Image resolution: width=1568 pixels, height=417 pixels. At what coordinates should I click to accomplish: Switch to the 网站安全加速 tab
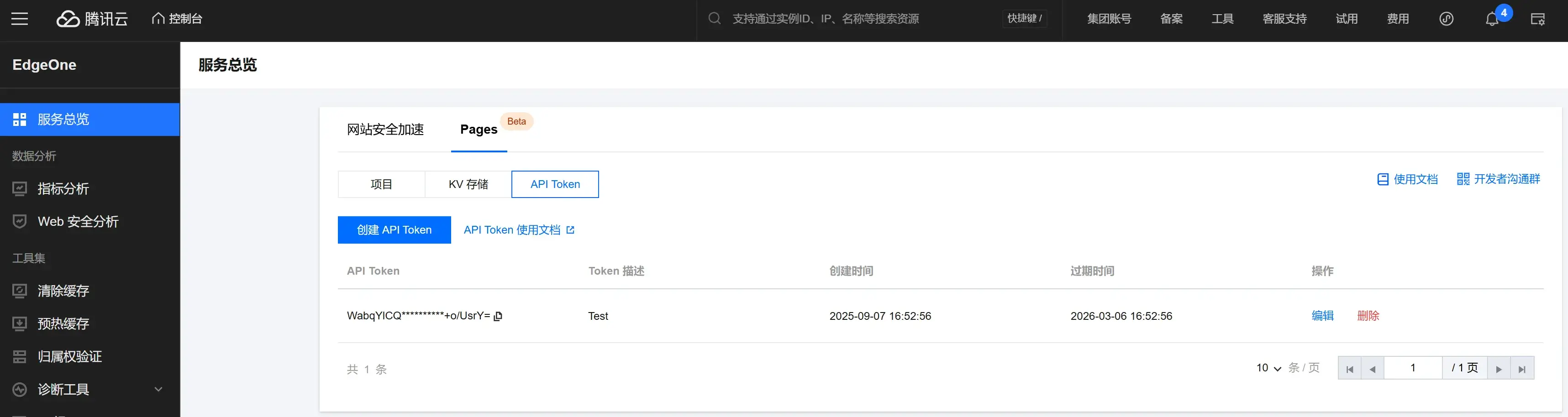click(385, 130)
